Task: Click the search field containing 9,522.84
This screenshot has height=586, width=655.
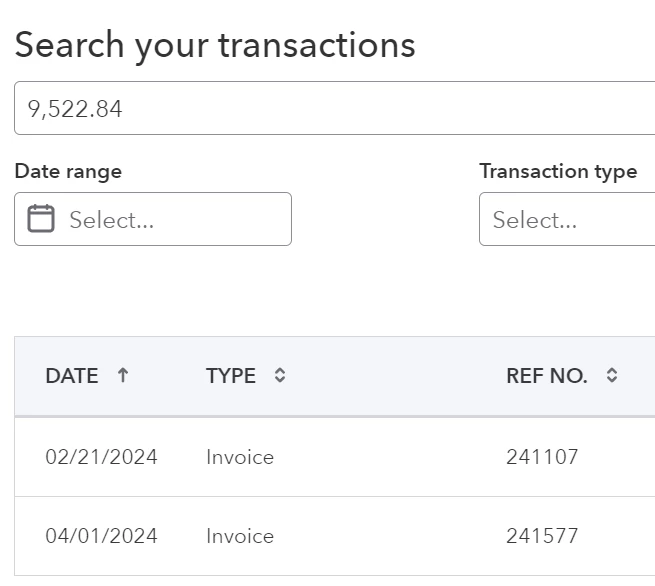Action: [335, 108]
